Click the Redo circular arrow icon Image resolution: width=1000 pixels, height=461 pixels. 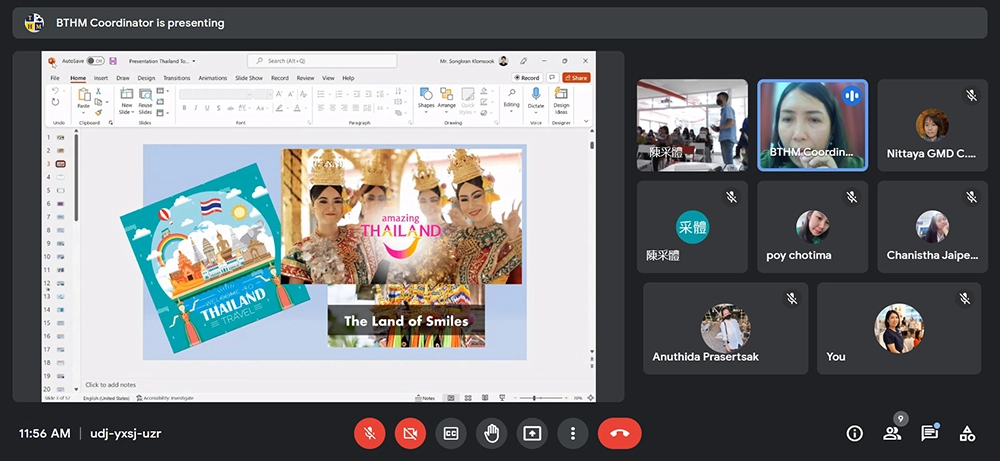point(55,102)
